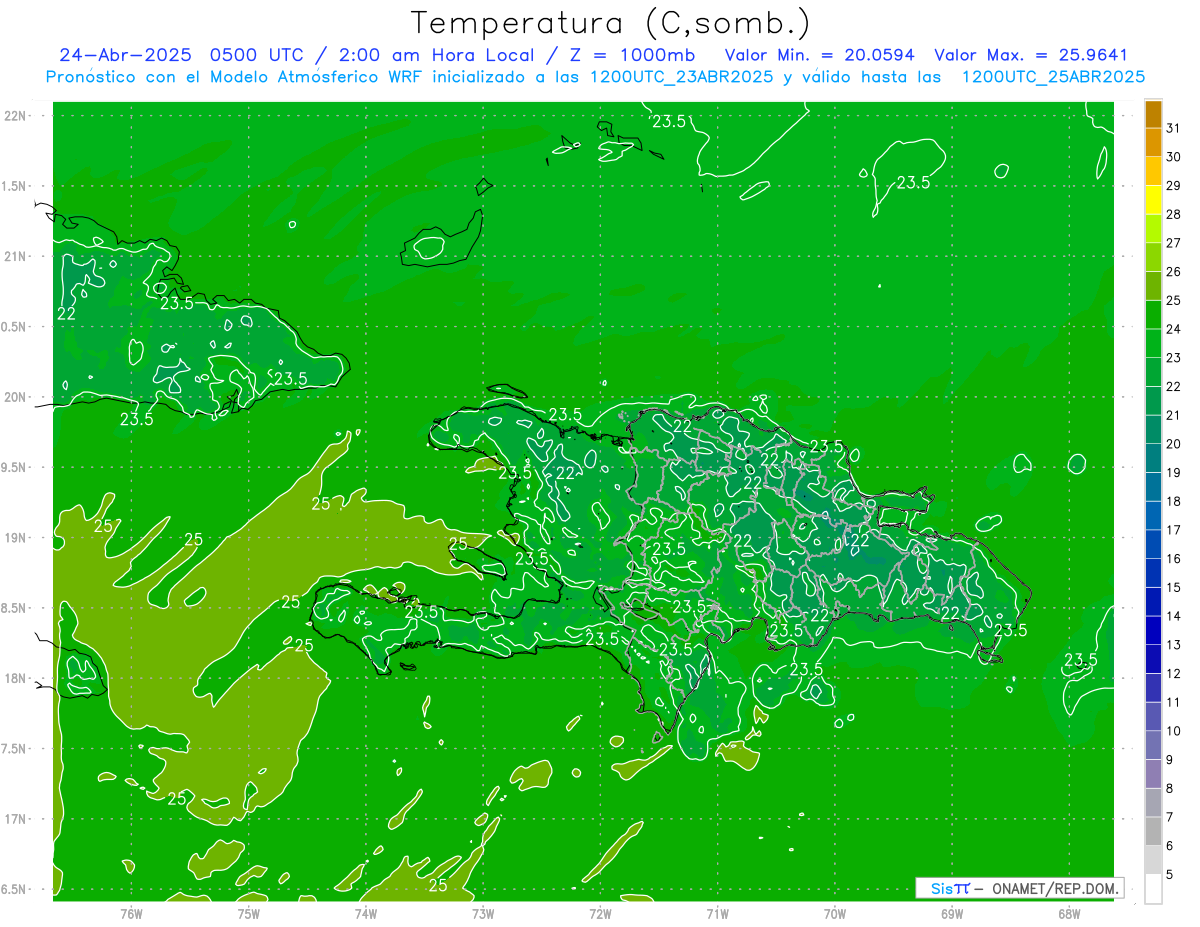
Task: Click the 19N latitude axis label
Action: [x=15, y=538]
